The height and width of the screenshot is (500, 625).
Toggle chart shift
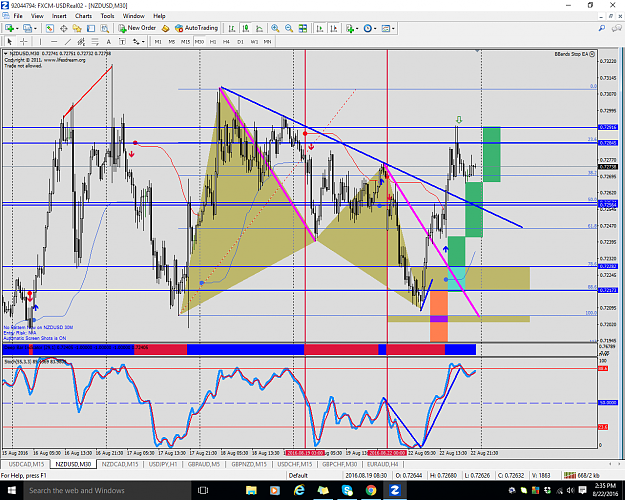click(334, 28)
